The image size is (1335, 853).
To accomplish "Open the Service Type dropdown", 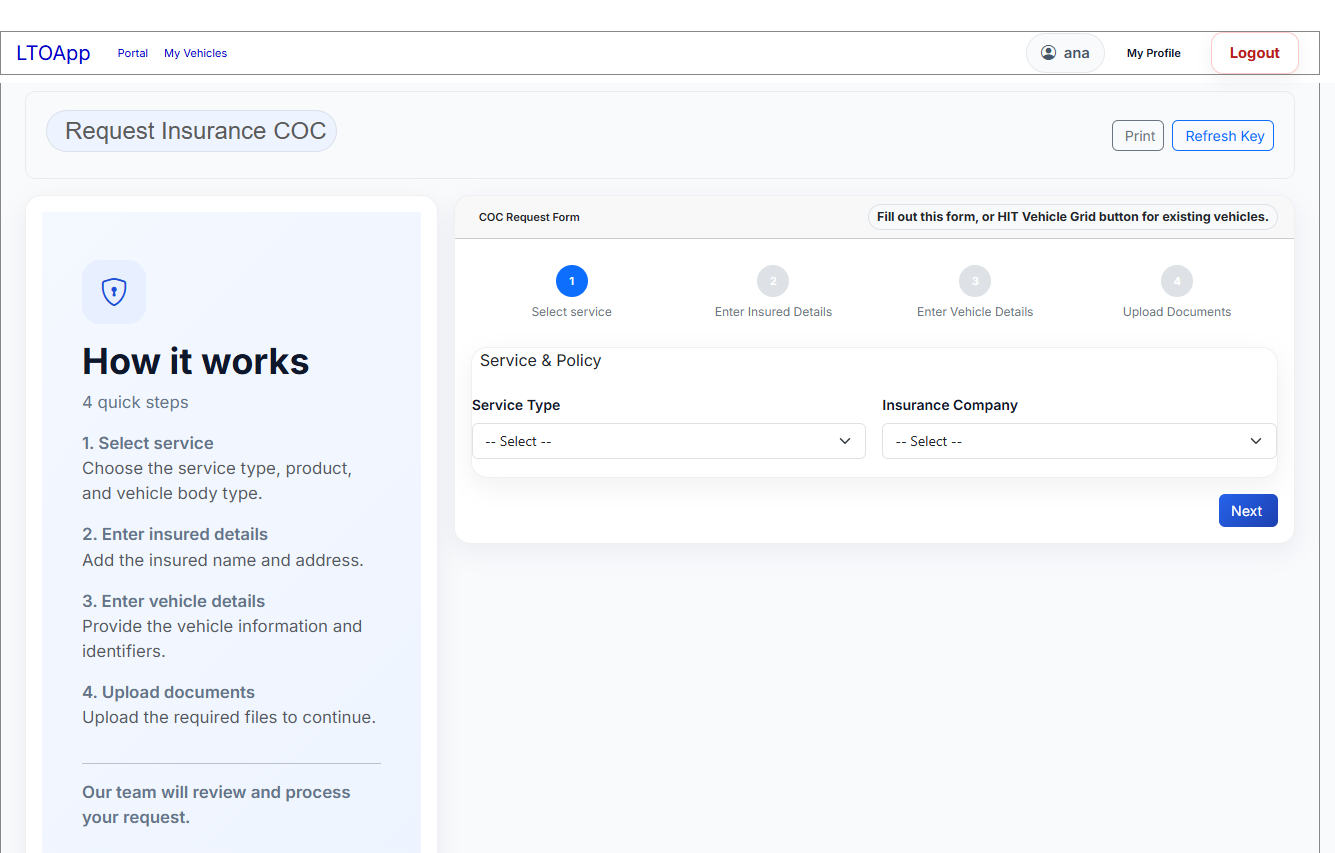I will click(668, 441).
